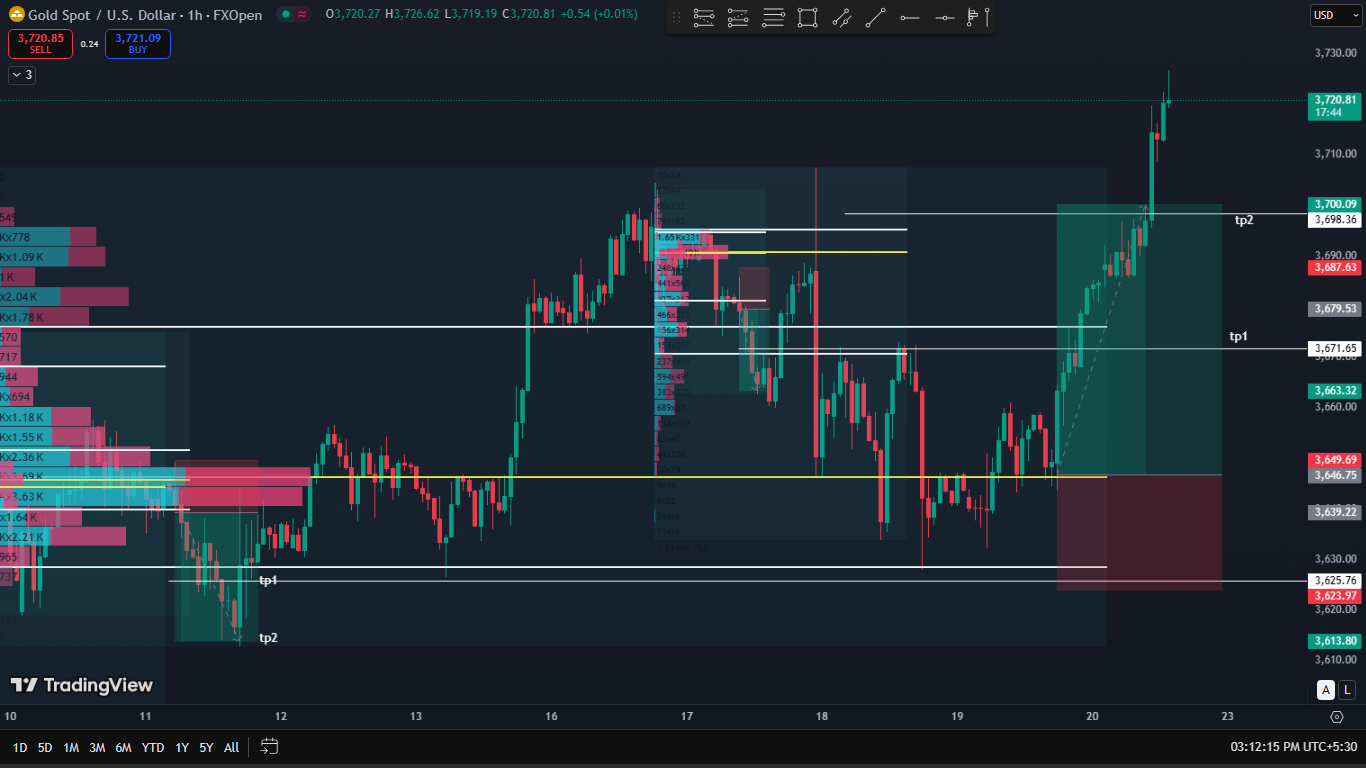Select the Trend-Based Fib Extension tool
Screen dimensions: 1366x768
coord(738,17)
